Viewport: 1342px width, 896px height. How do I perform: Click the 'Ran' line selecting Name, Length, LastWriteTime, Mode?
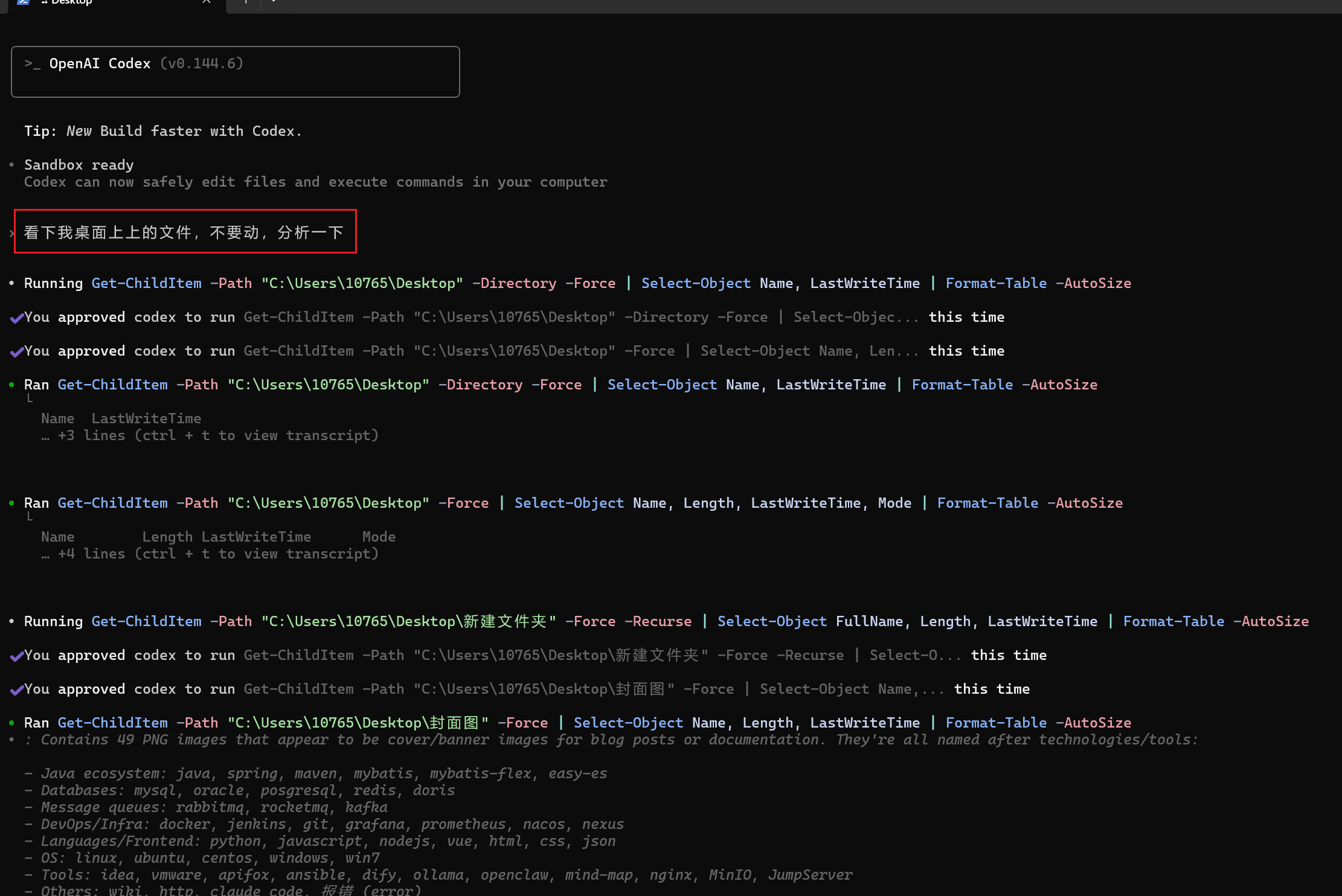click(573, 503)
